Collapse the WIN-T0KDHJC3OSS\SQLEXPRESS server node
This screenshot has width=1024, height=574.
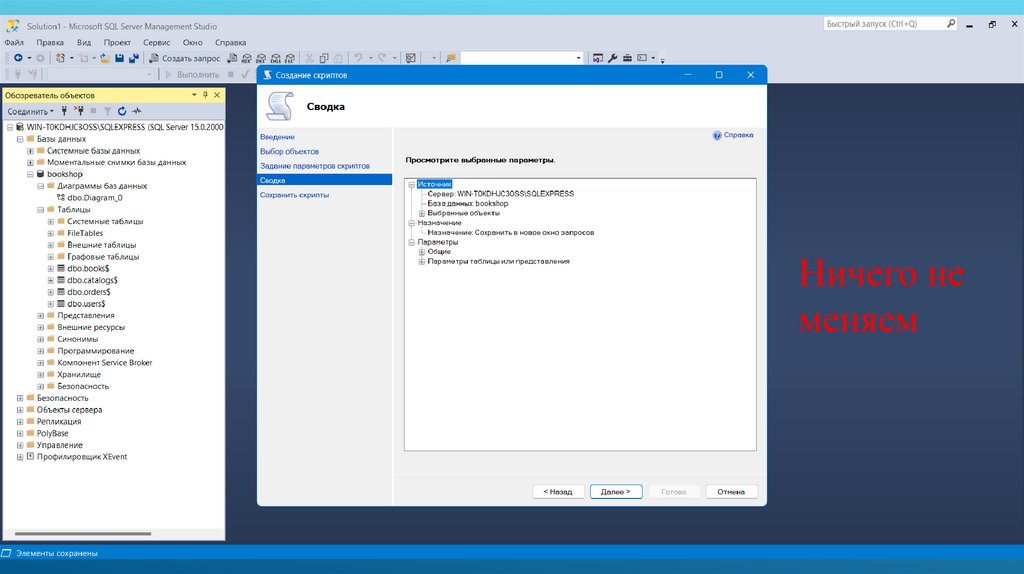[x=10, y=127]
